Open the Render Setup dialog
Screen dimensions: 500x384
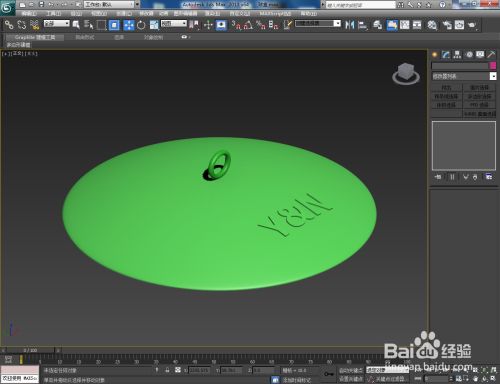tap(447, 25)
